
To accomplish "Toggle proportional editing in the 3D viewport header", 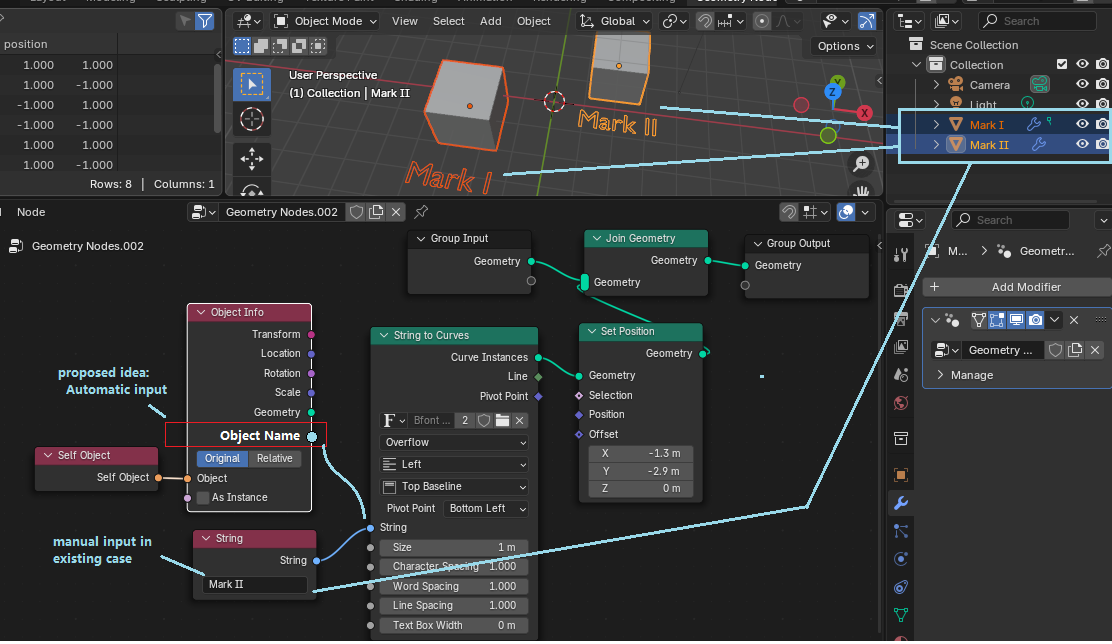I will pyautogui.click(x=762, y=21).
